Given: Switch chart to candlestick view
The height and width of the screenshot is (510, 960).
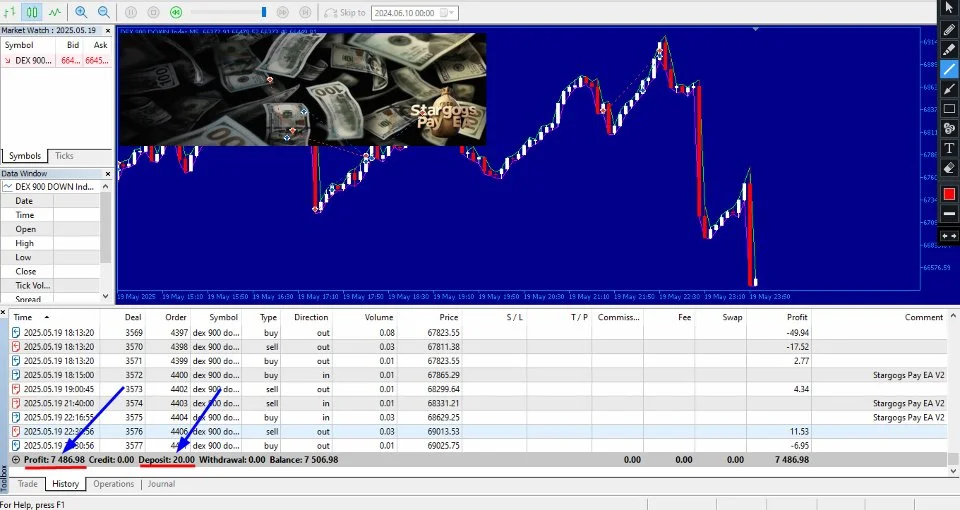Looking at the screenshot, I should 32,12.
